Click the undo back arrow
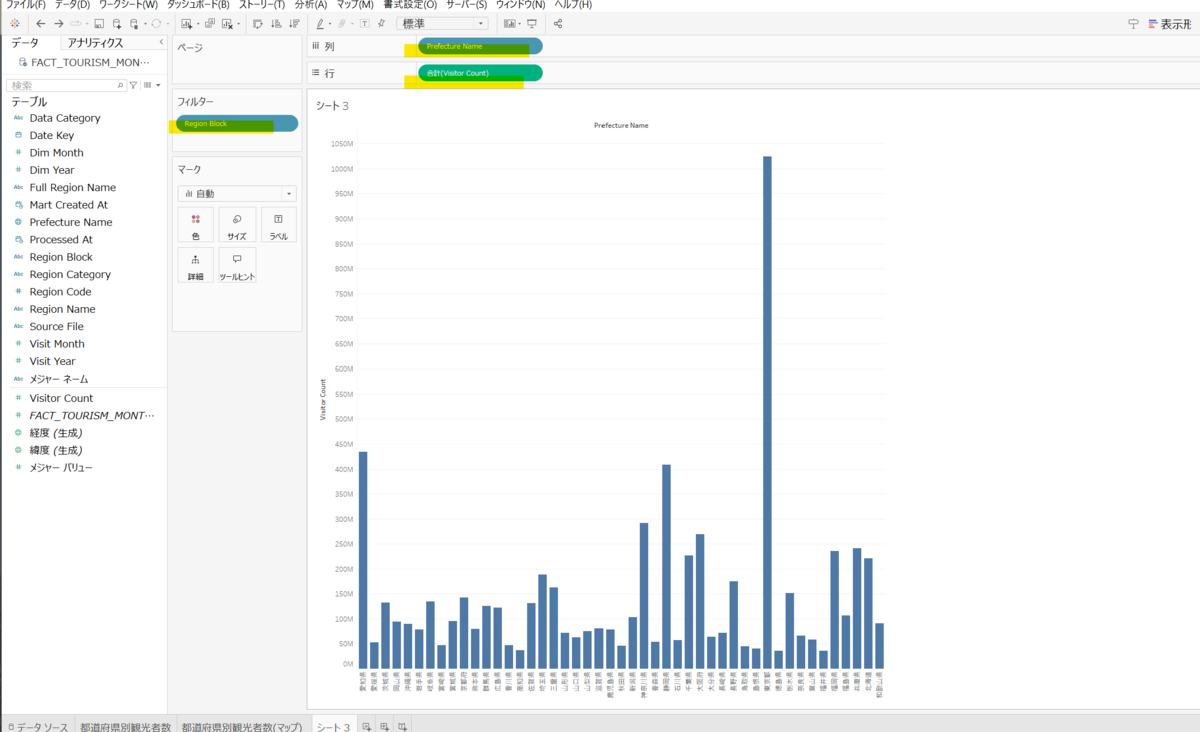This screenshot has width=1200, height=732. pos(40,23)
